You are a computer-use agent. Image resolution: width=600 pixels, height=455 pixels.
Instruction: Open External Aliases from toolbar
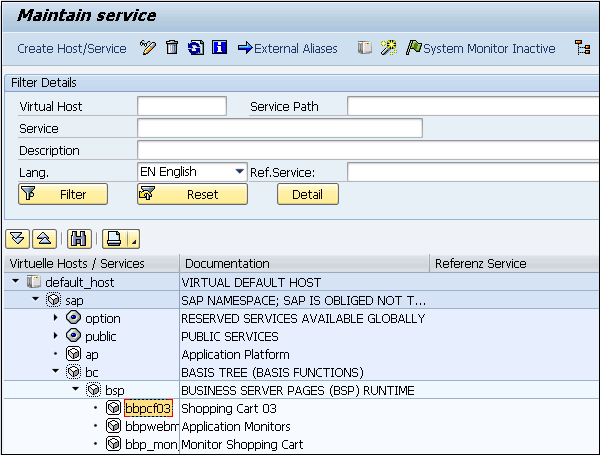tap(286, 48)
